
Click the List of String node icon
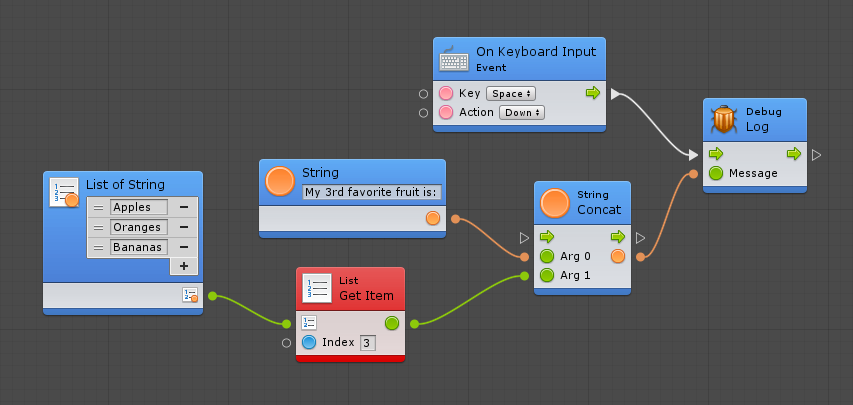point(64,192)
